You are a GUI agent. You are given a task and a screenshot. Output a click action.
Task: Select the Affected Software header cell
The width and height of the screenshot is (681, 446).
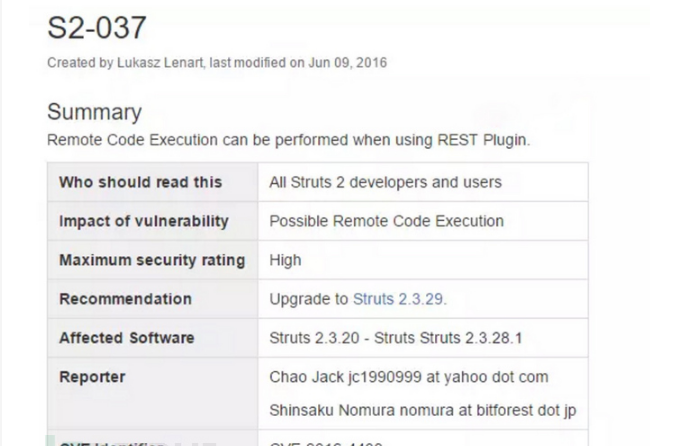(152, 338)
